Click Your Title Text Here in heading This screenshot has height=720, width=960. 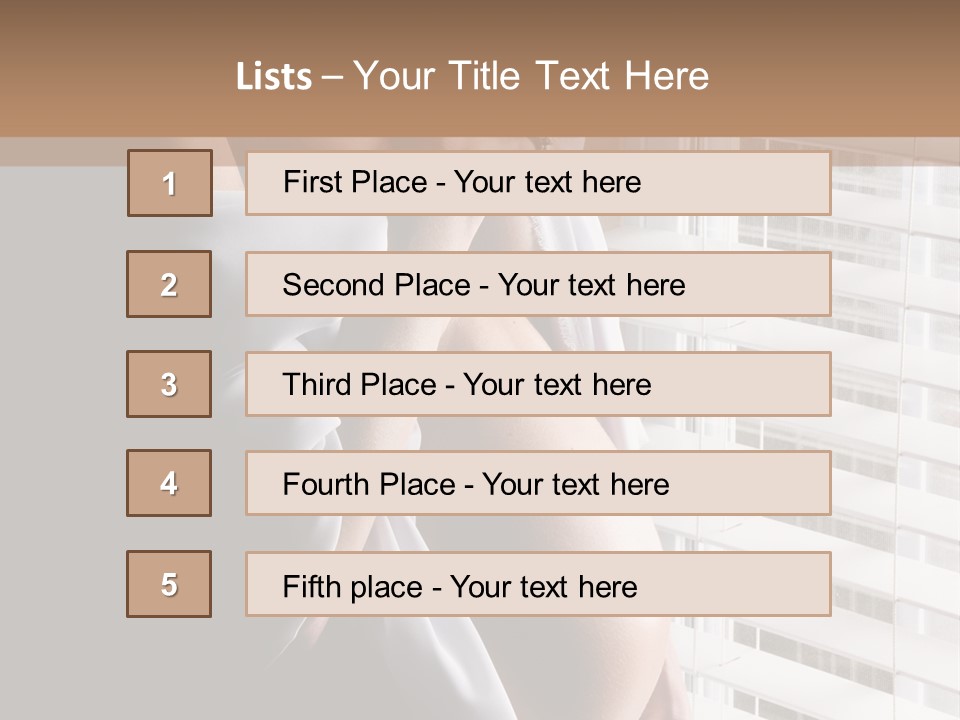point(531,76)
